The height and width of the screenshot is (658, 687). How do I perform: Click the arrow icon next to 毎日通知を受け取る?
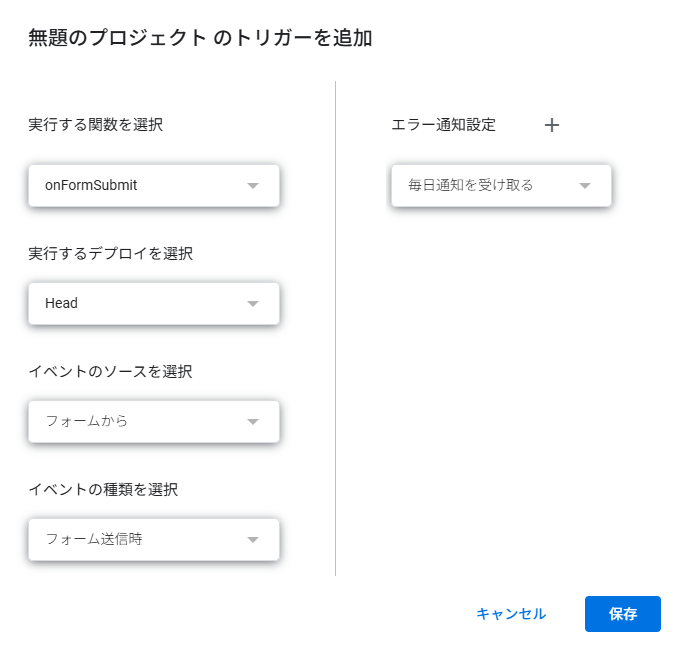click(585, 186)
